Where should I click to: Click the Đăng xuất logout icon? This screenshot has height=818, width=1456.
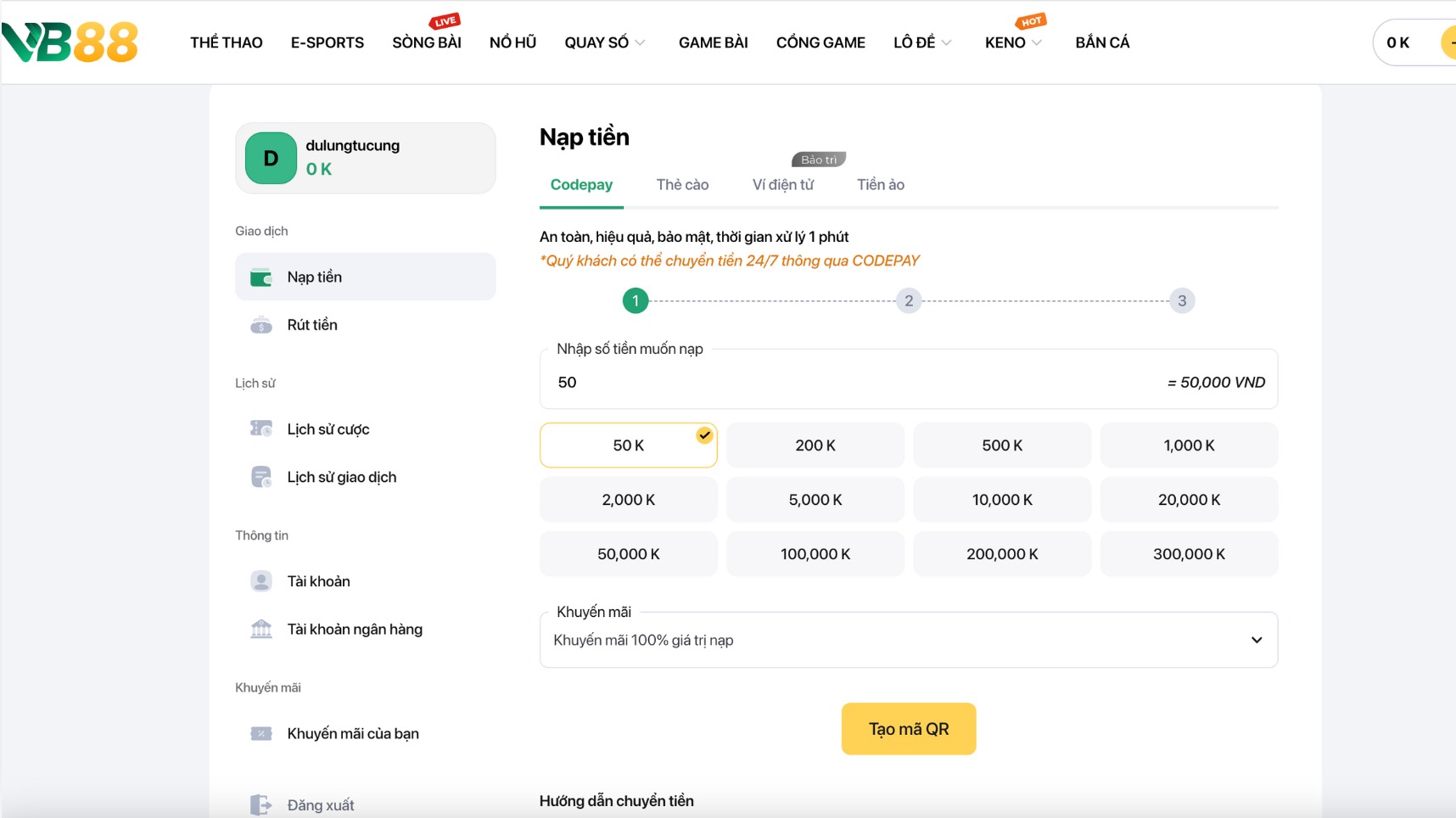(x=261, y=804)
